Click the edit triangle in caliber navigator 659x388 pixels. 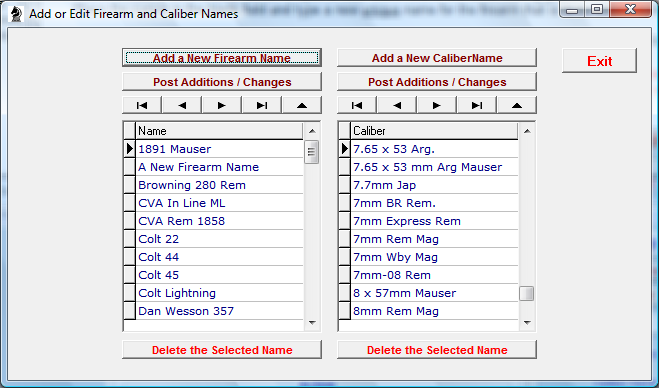point(517,105)
